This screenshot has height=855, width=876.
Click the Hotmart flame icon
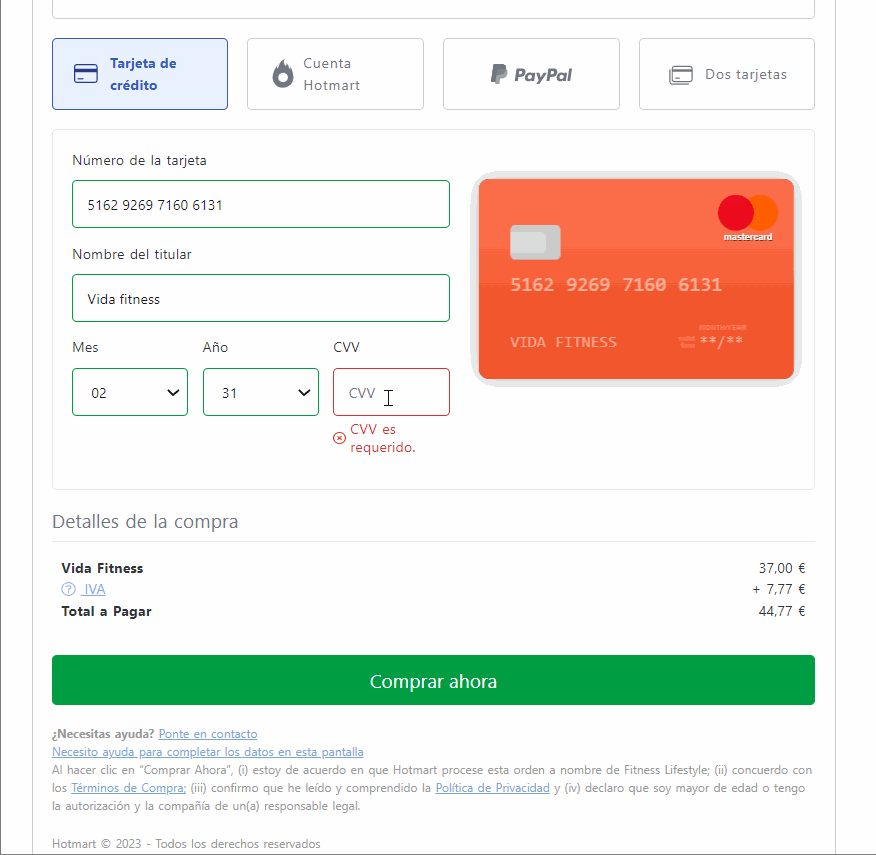point(283,74)
